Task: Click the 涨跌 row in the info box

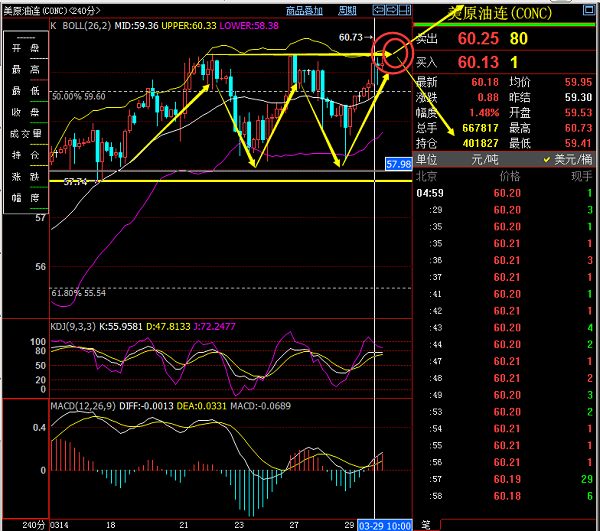Action: tap(26, 177)
